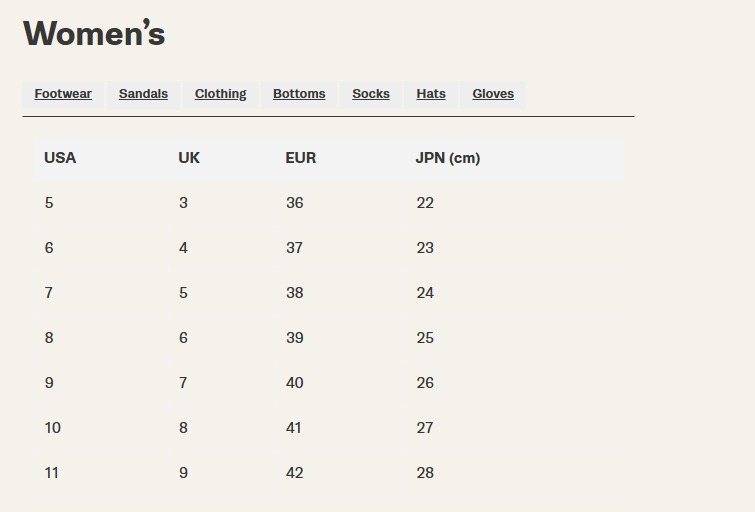Click the USA column header
The height and width of the screenshot is (512, 755).
[60, 158]
